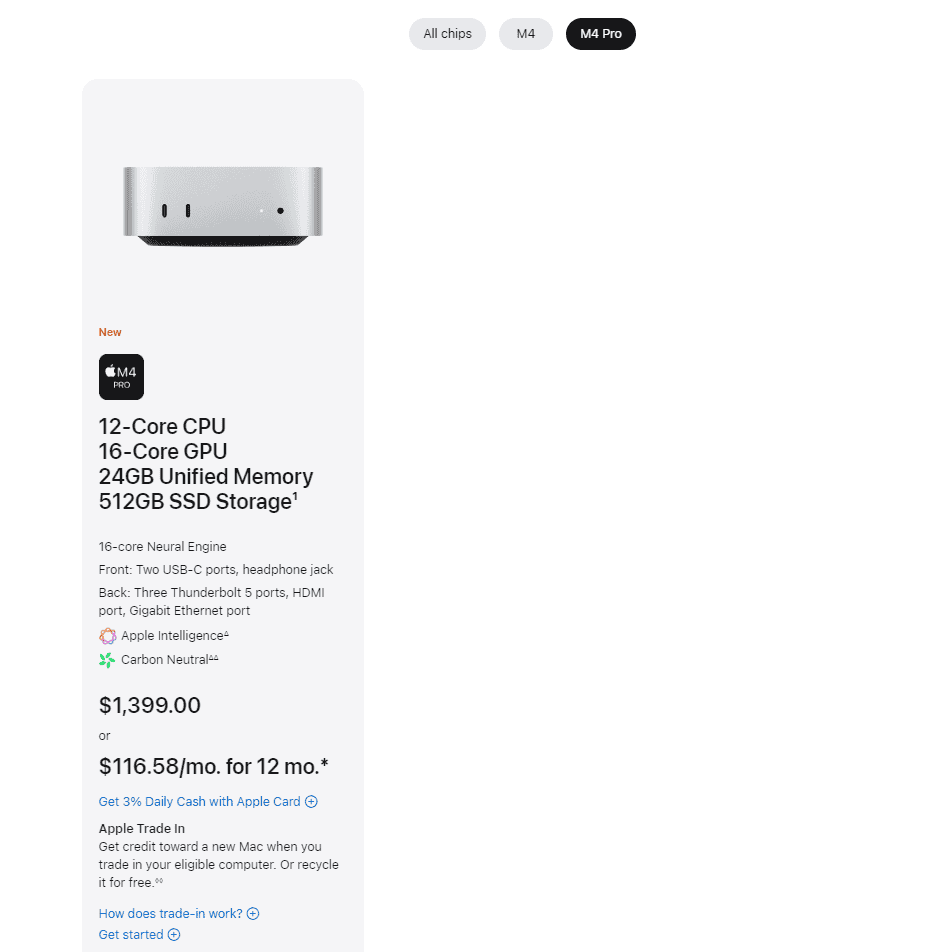Switch to the M4 chip filter
The height and width of the screenshot is (952, 945).
(x=526, y=34)
